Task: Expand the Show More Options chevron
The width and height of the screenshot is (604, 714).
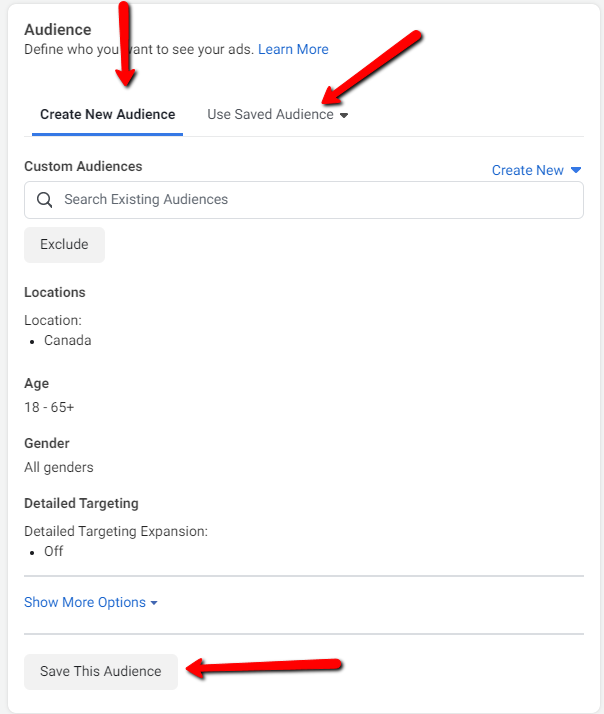Action: [x=155, y=603]
